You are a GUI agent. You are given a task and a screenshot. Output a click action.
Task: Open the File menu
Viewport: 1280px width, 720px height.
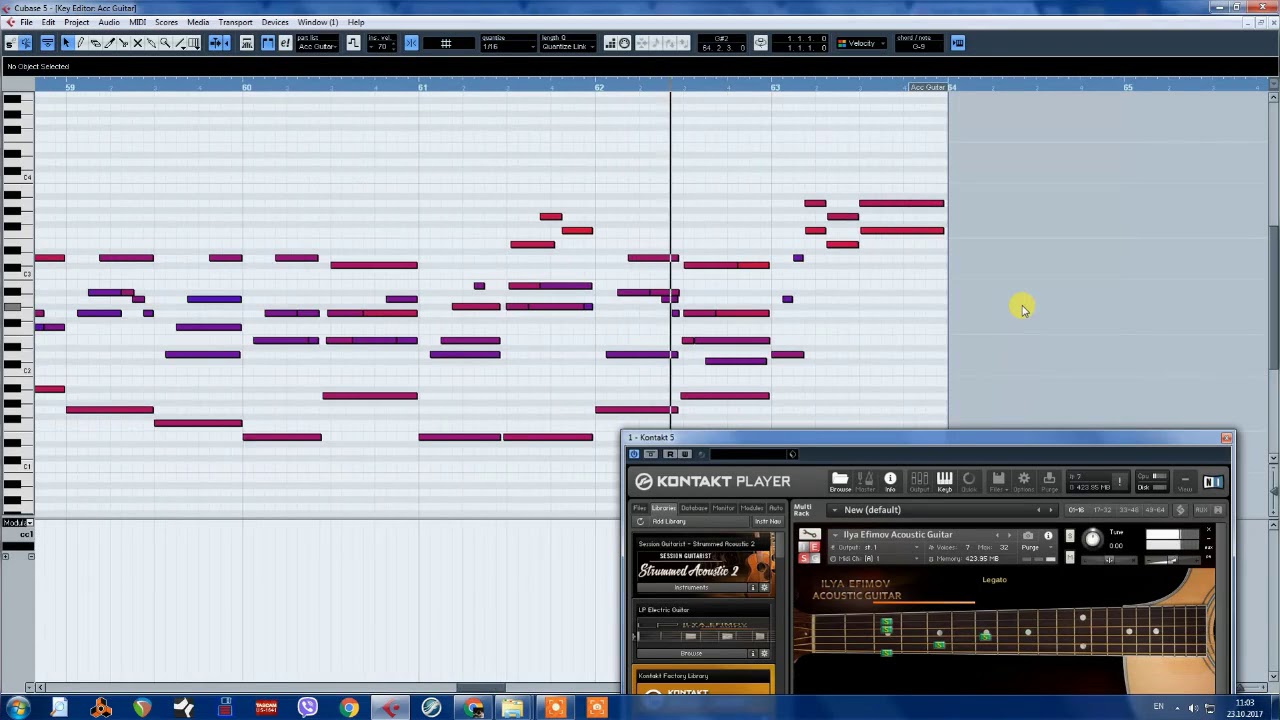pyautogui.click(x=27, y=22)
